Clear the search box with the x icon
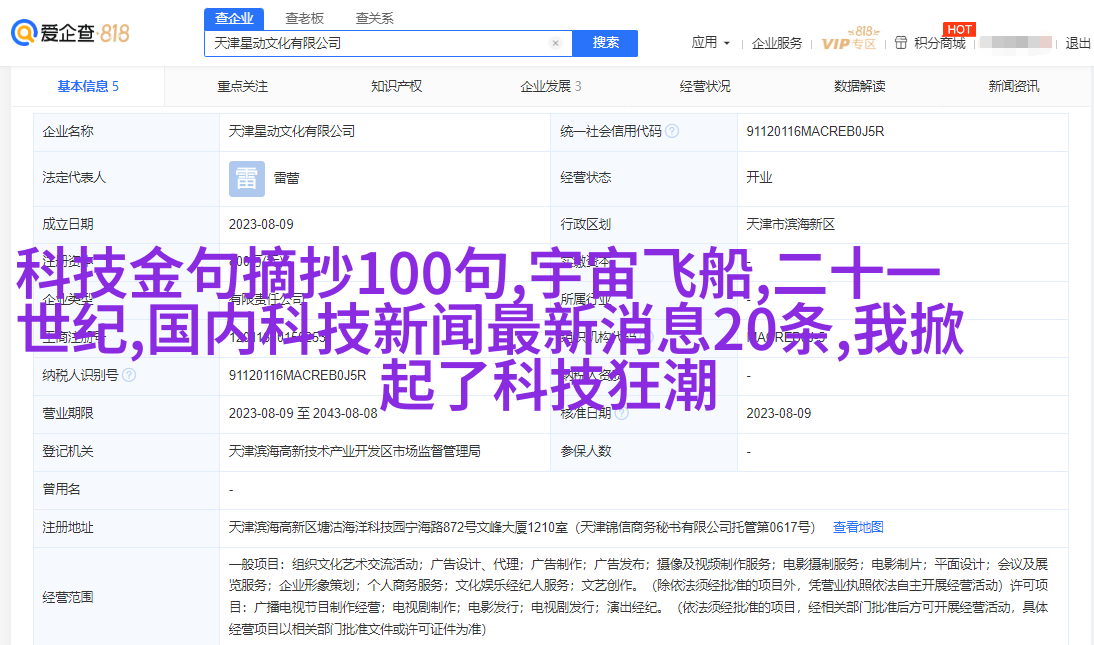Viewport: 1094px width, 645px height. coord(555,43)
